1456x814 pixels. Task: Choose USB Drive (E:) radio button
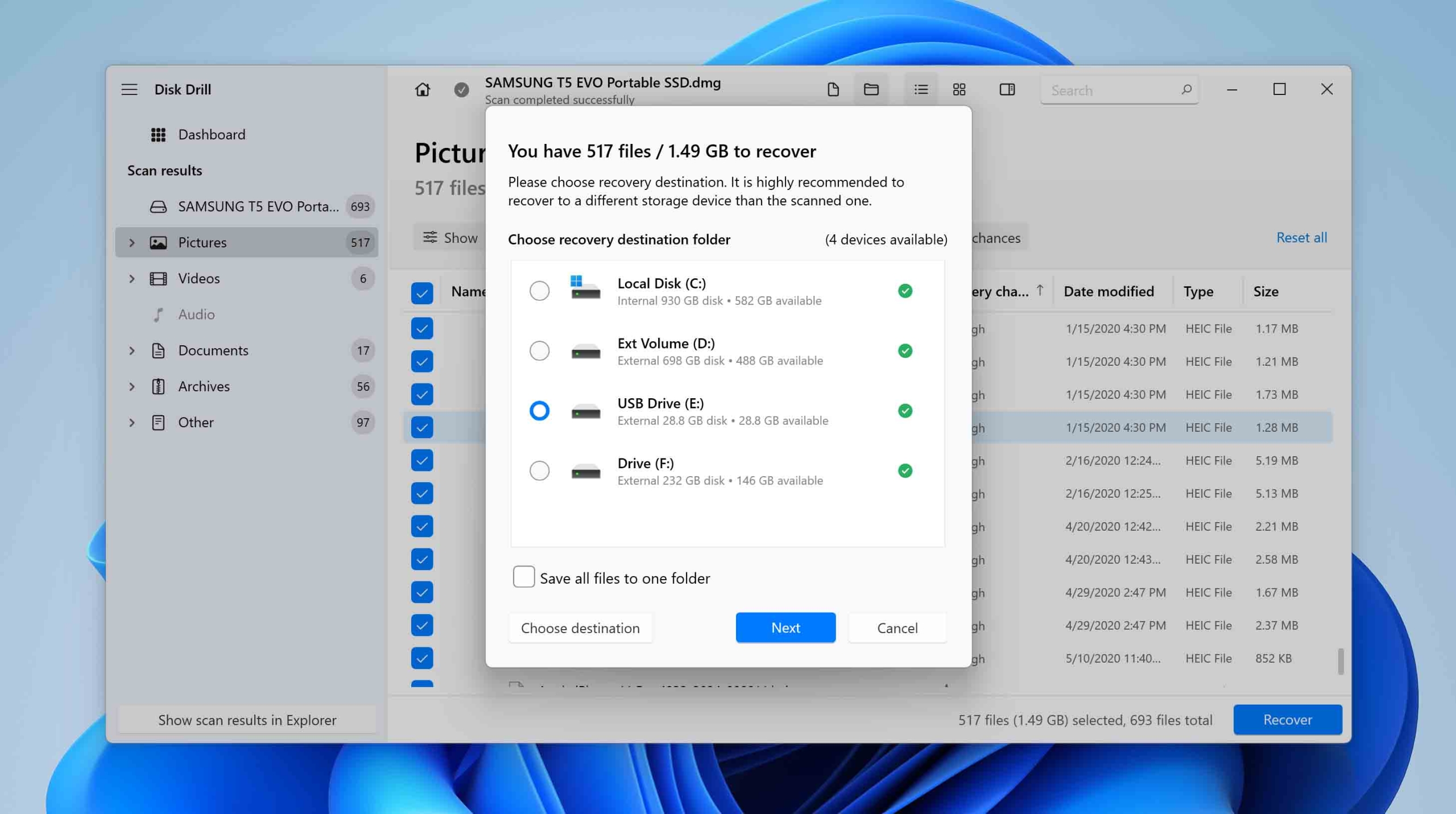tap(539, 411)
